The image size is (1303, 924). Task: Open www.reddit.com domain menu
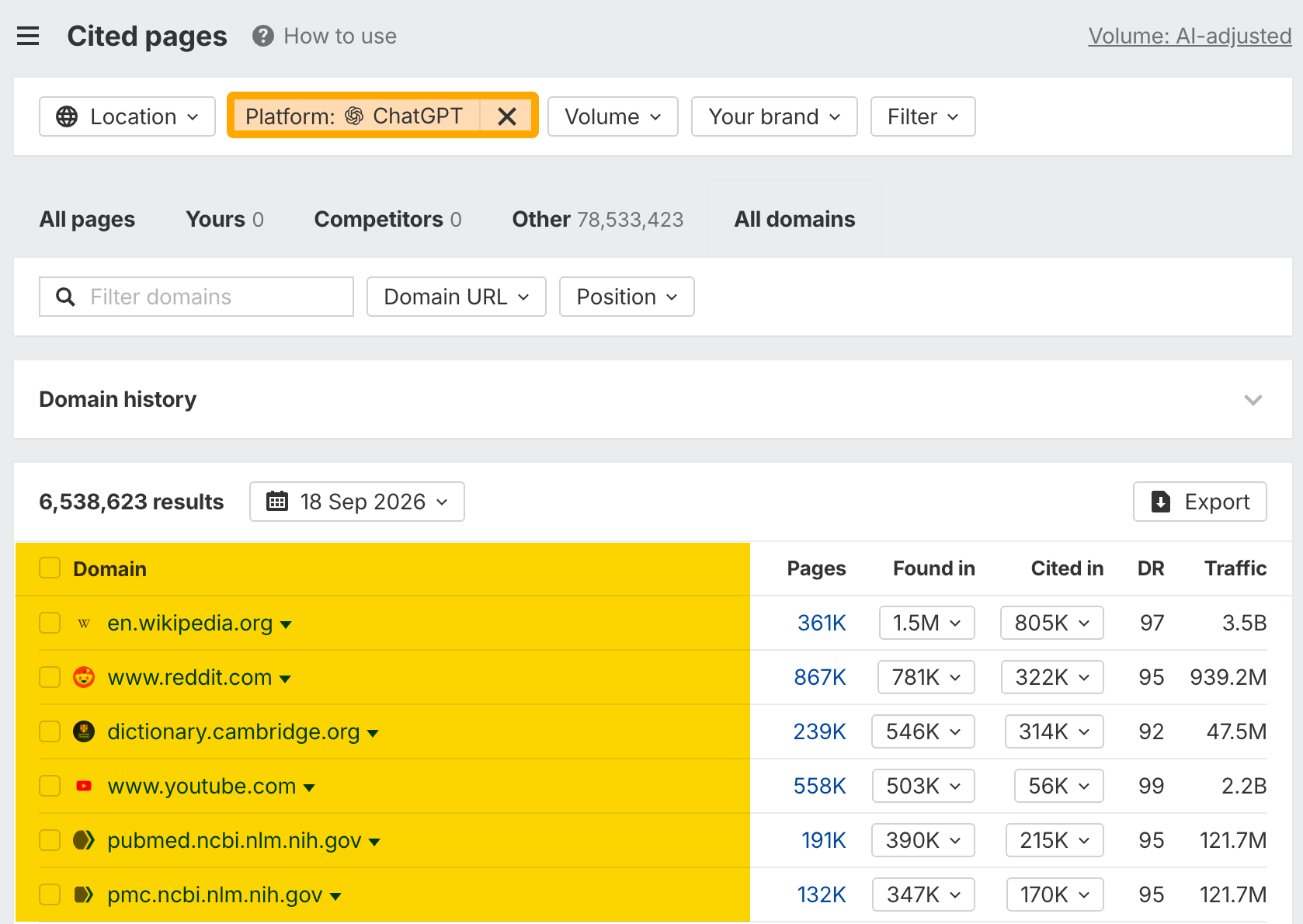point(285,679)
